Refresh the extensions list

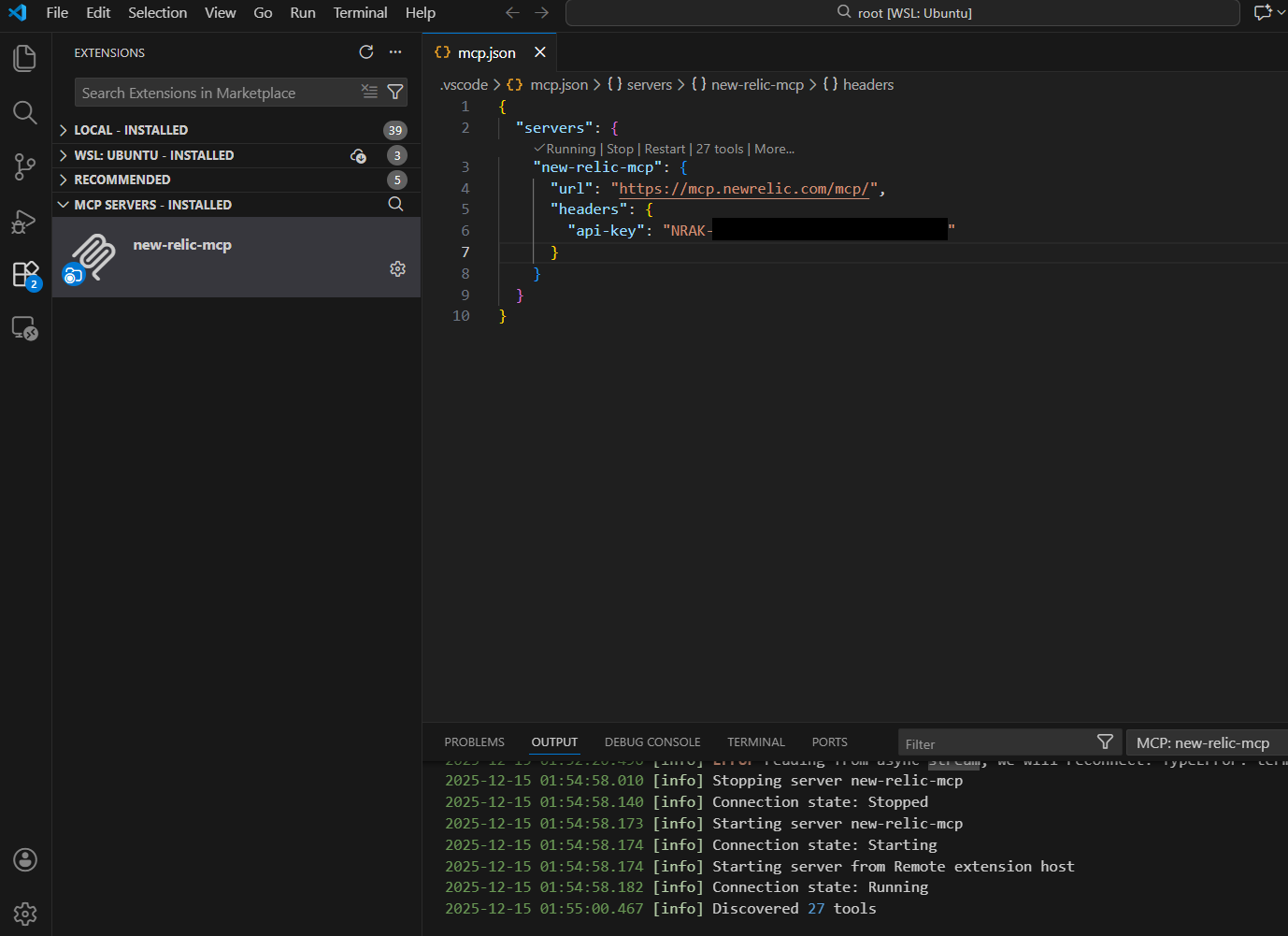366,52
